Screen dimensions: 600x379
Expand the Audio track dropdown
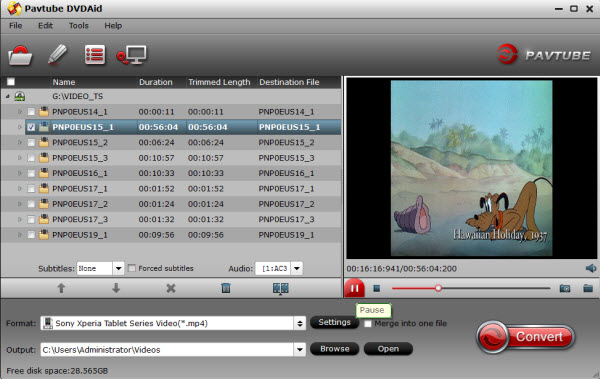coord(297,268)
